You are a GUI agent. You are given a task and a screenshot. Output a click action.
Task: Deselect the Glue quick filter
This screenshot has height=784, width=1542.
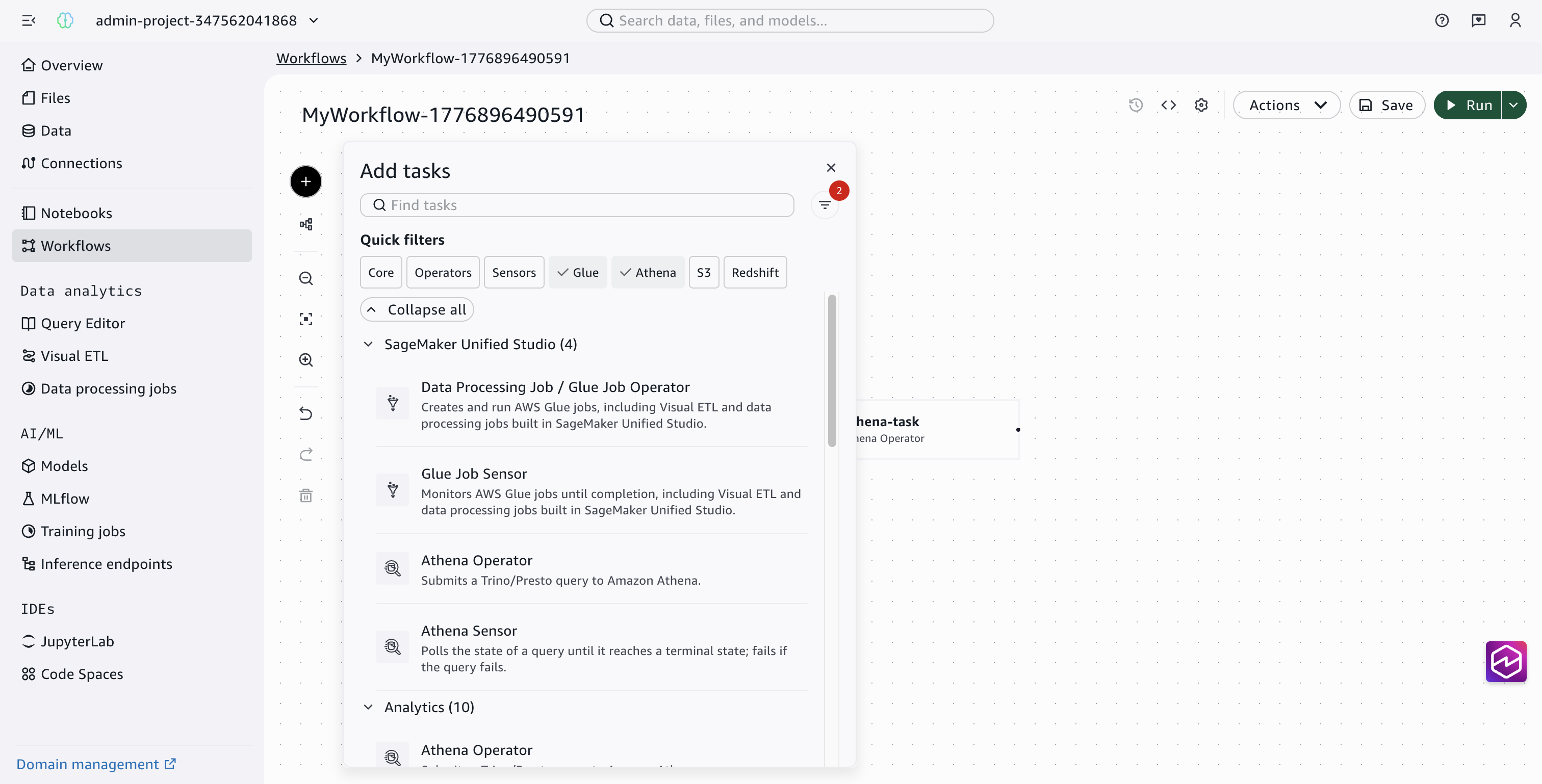[578, 272]
